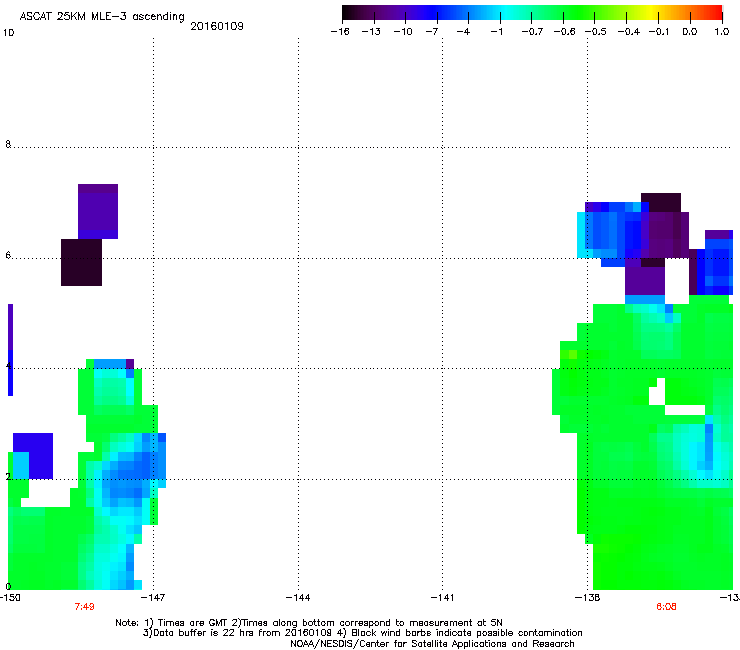Click the black data block left of -147

pyautogui.click(x=81, y=262)
